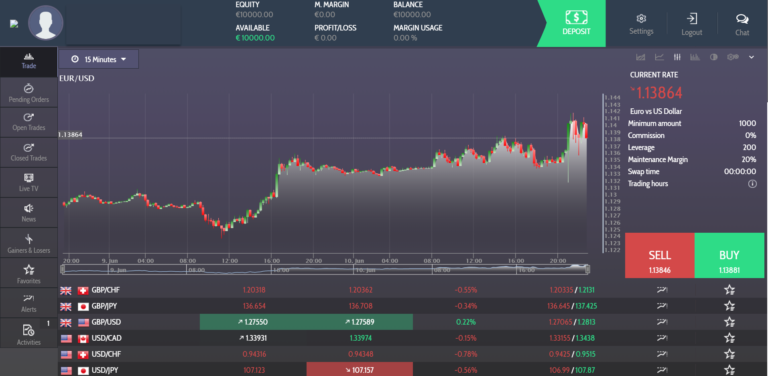Toggle chart contrast half-circle icon
The height and width of the screenshot is (376, 768).
[x=714, y=57]
